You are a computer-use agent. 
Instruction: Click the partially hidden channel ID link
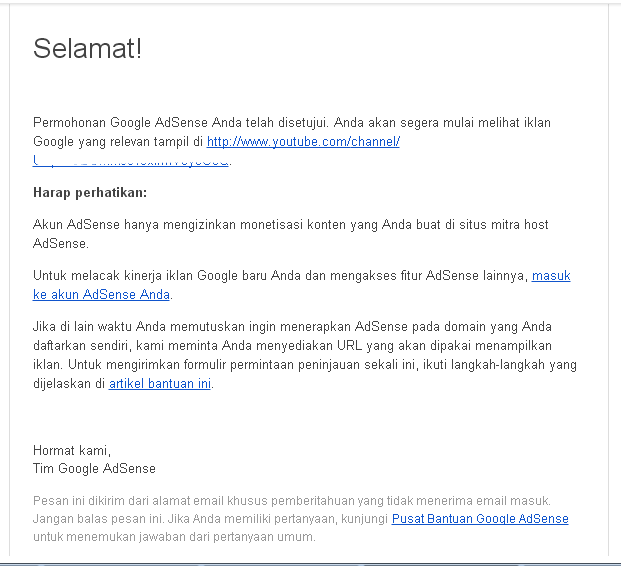132,160
